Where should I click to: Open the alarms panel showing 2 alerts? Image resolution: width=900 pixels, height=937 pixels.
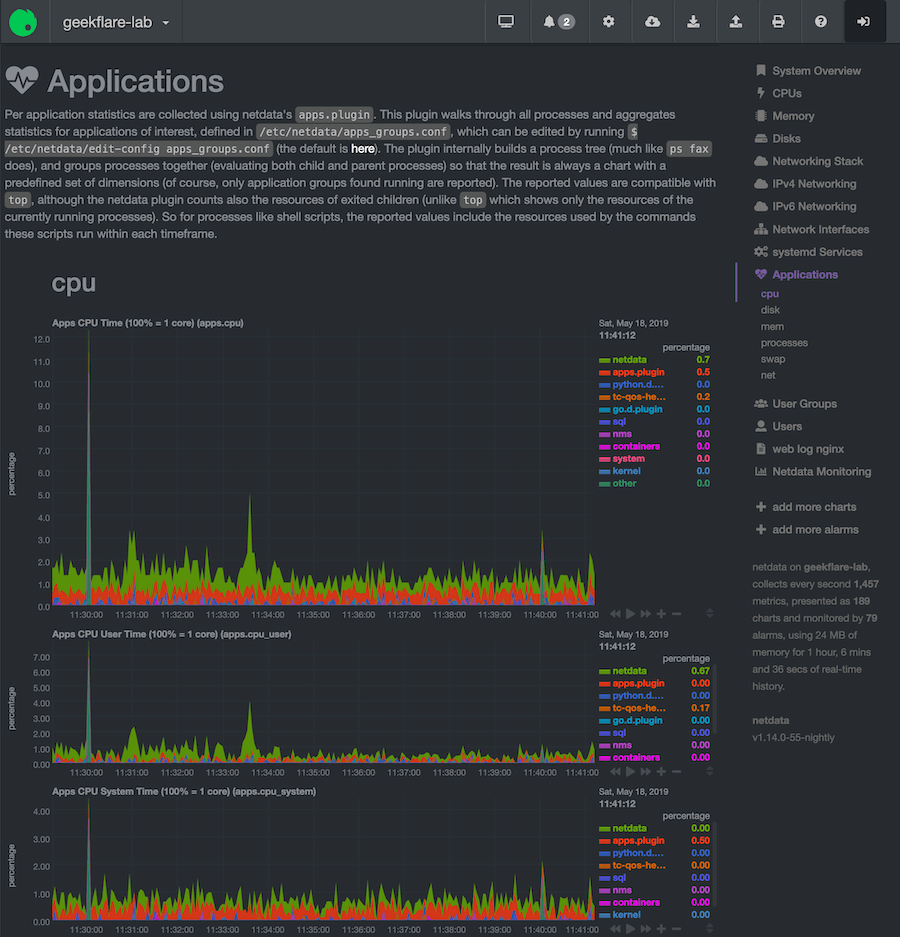tap(559, 20)
